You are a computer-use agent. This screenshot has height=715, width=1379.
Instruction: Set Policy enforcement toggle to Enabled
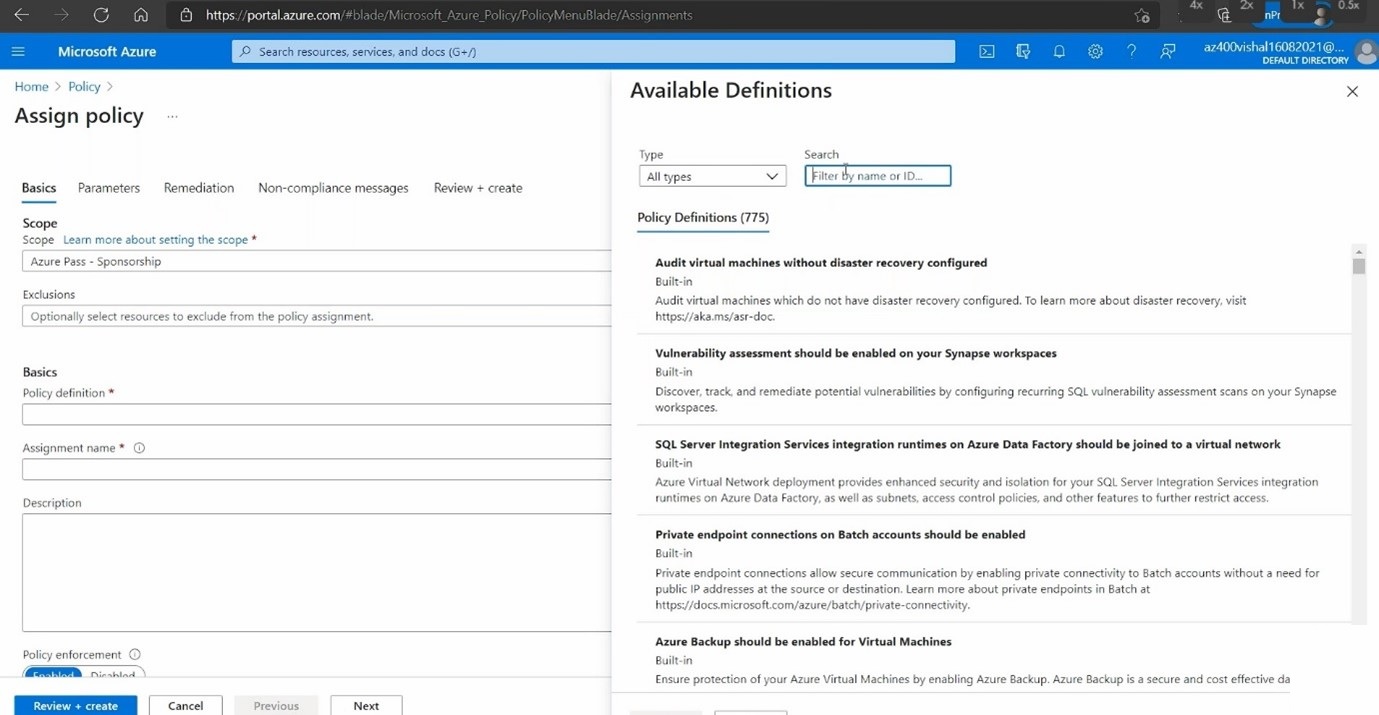pos(53,675)
